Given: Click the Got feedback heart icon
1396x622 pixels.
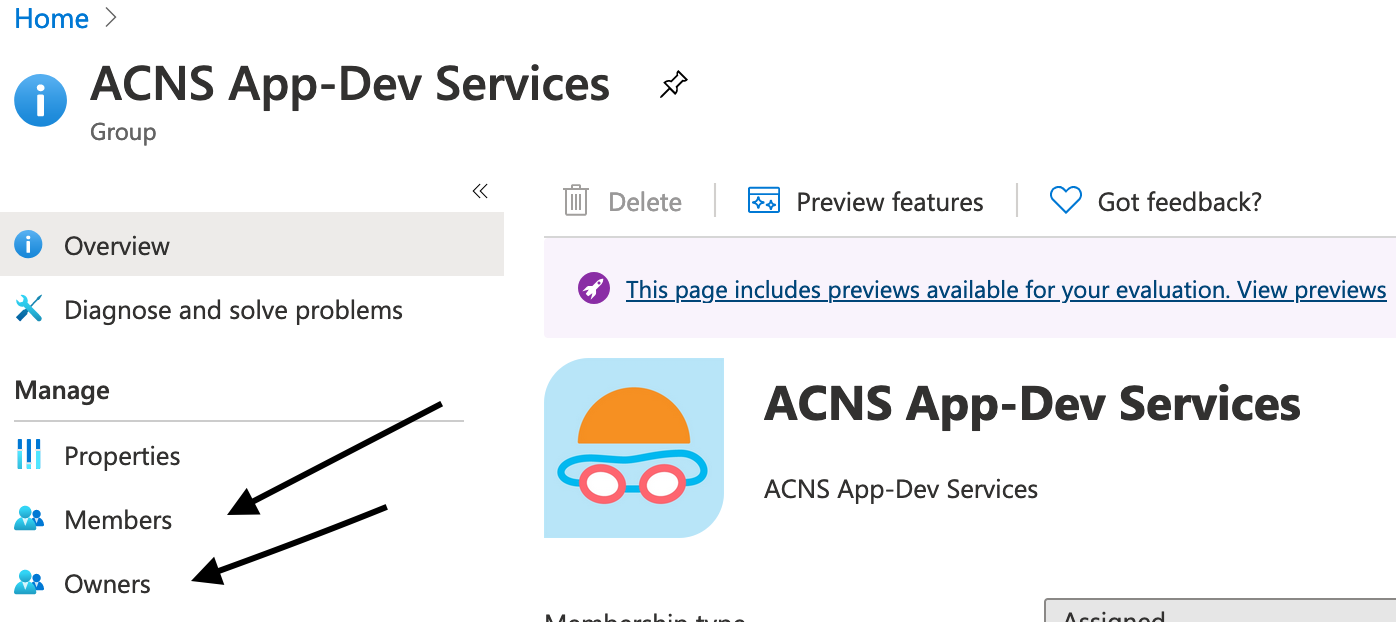Looking at the screenshot, I should [1066, 201].
